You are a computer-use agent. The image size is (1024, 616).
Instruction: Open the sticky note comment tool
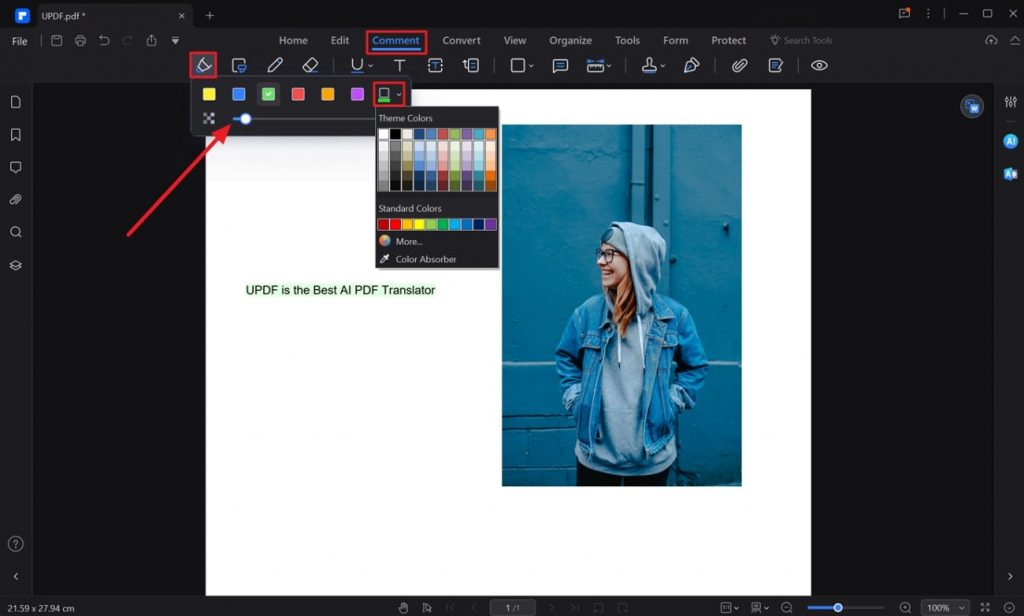pyautogui.click(x=561, y=64)
